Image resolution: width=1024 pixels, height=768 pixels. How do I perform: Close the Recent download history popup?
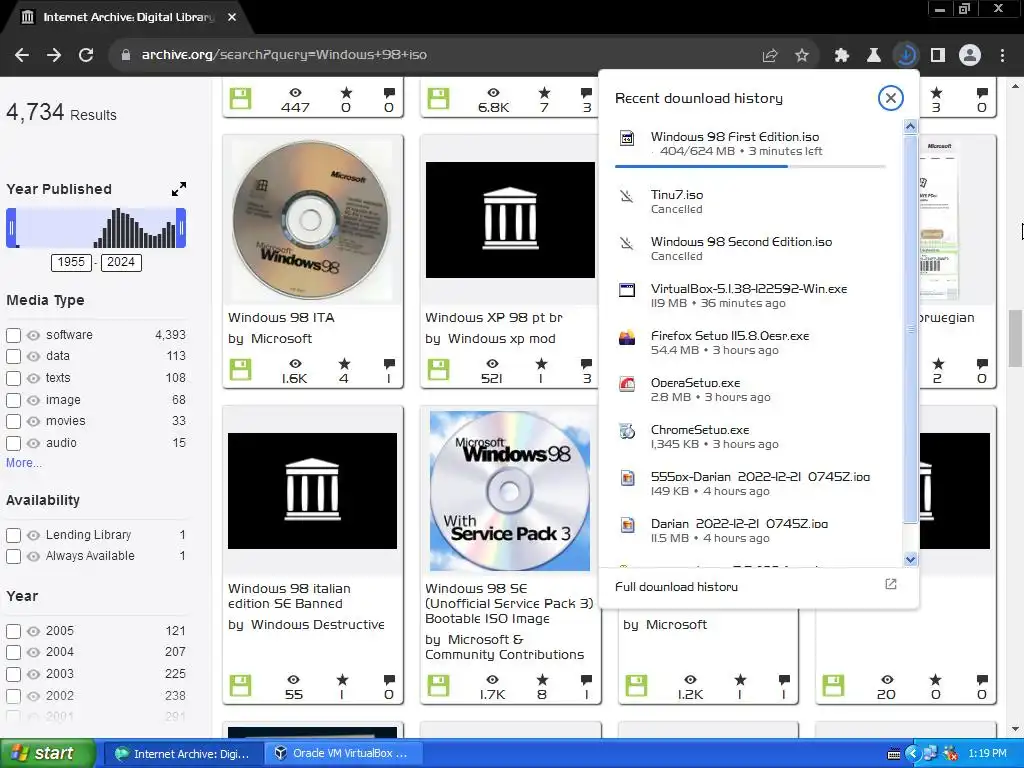(x=890, y=98)
